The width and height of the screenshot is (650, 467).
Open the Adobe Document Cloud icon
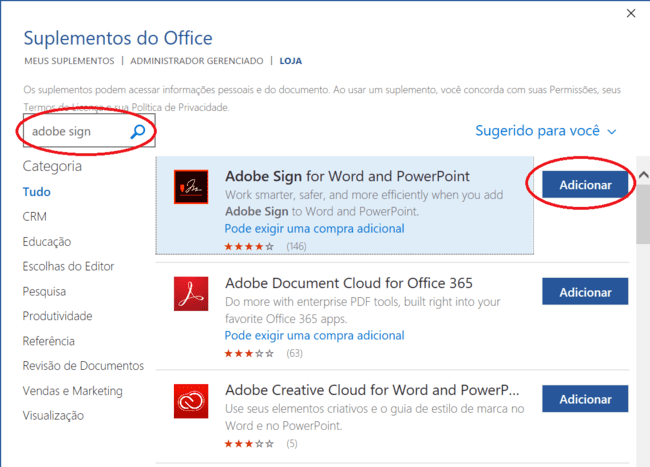tap(191, 294)
